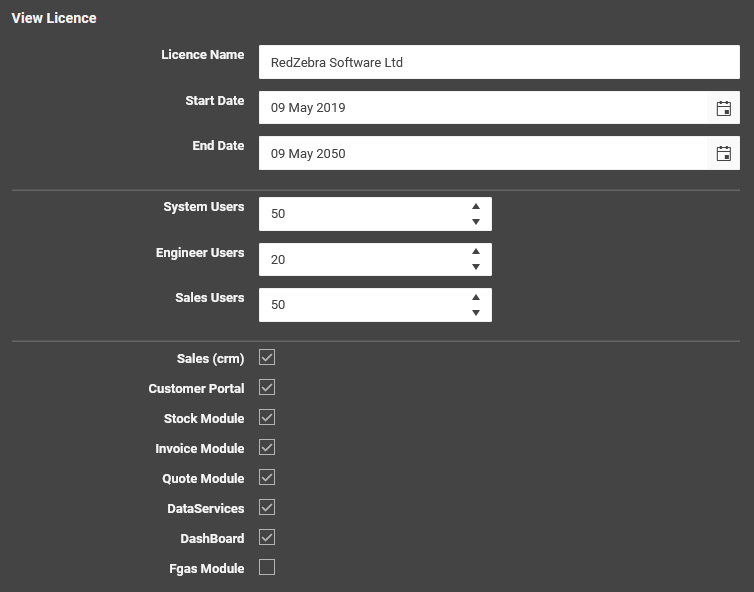The height and width of the screenshot is (592, 754).
Task: Toggle the Customer Portal checkbox
Action: click(267, 387)
